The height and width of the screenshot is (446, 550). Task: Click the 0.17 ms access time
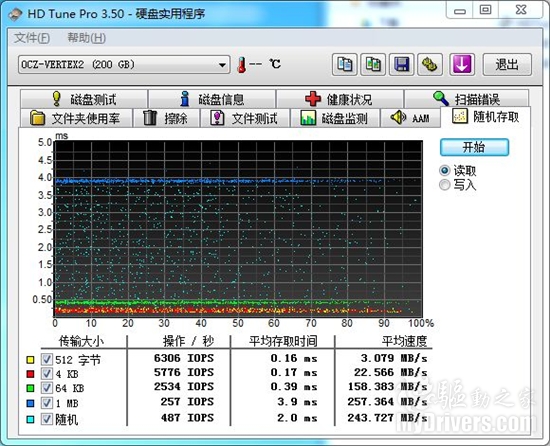294,372
